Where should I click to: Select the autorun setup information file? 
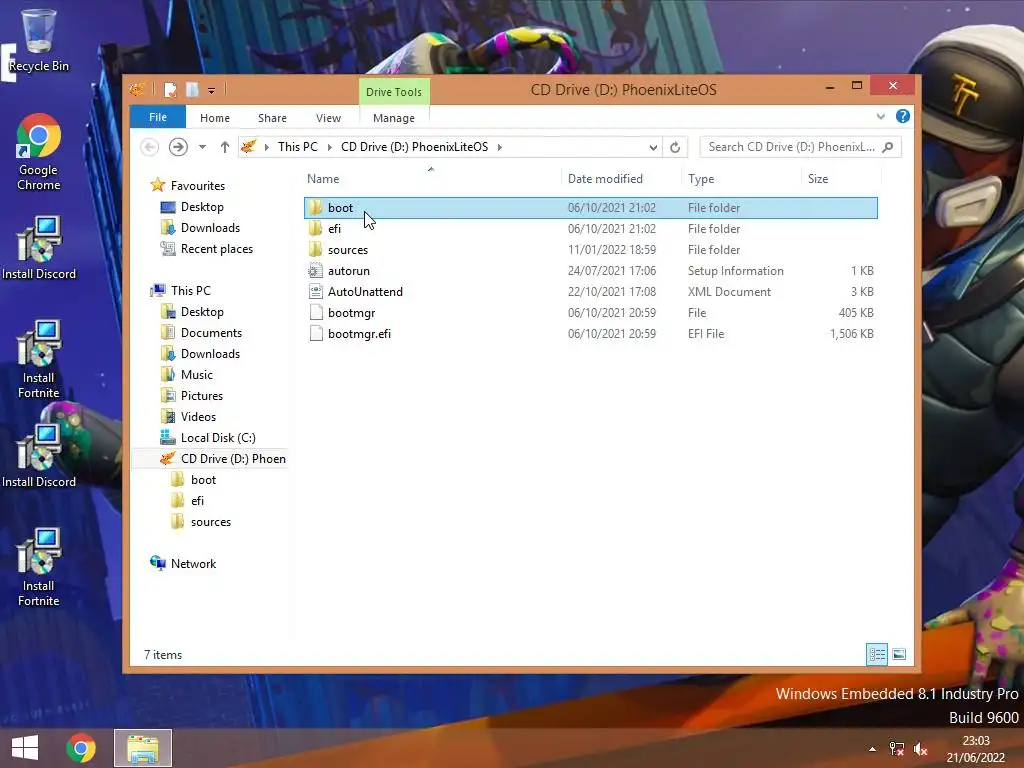590,270
